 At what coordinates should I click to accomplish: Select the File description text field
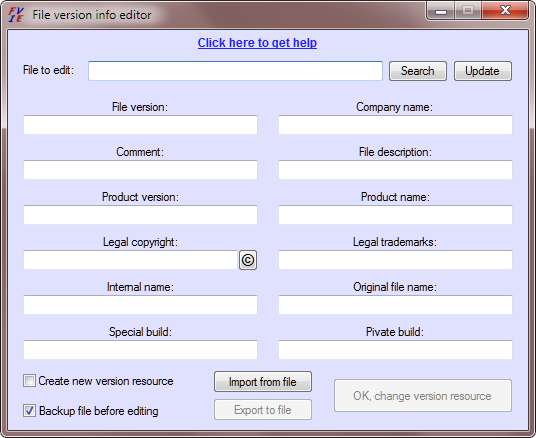[x=395, y=170]
